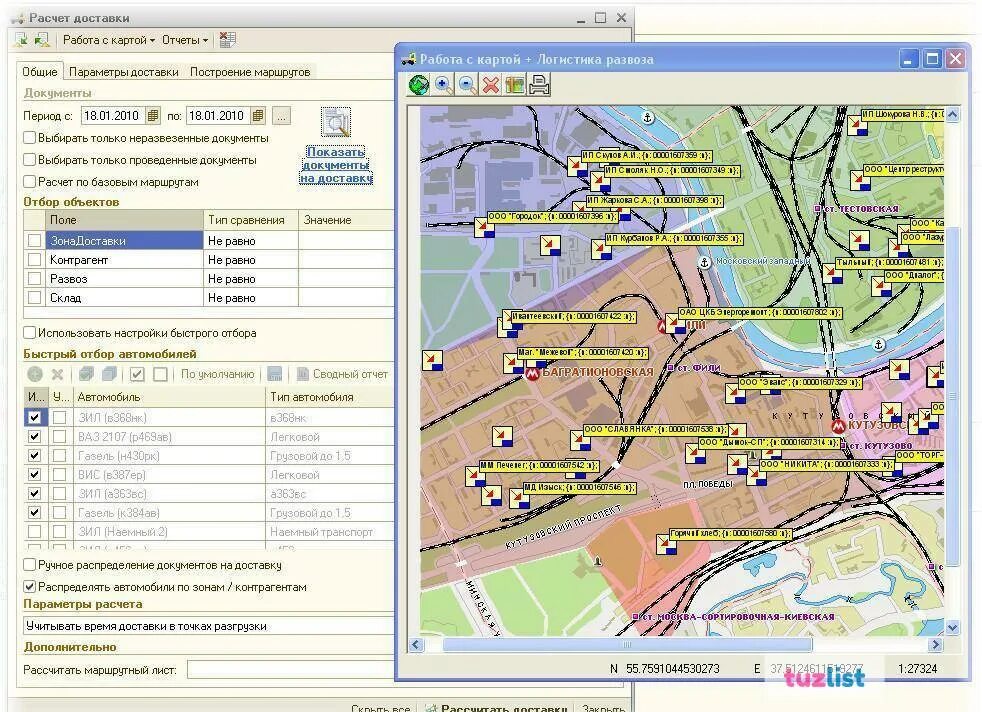Click the red X icon on map toolbar
The height and width of the screenshot is (712, 982).
(x=491, y=85)
